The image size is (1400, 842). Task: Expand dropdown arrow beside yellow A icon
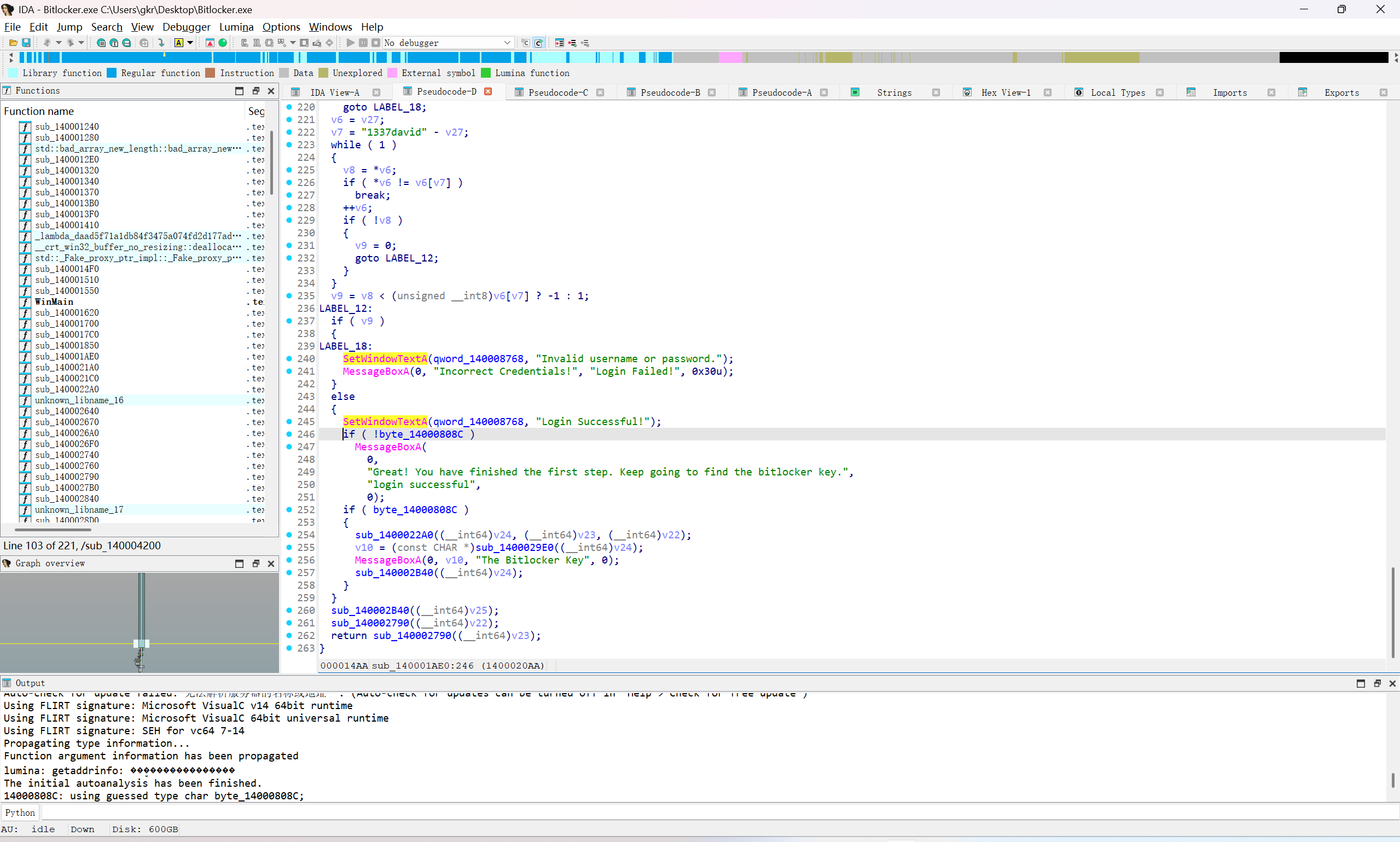[190, 43]
